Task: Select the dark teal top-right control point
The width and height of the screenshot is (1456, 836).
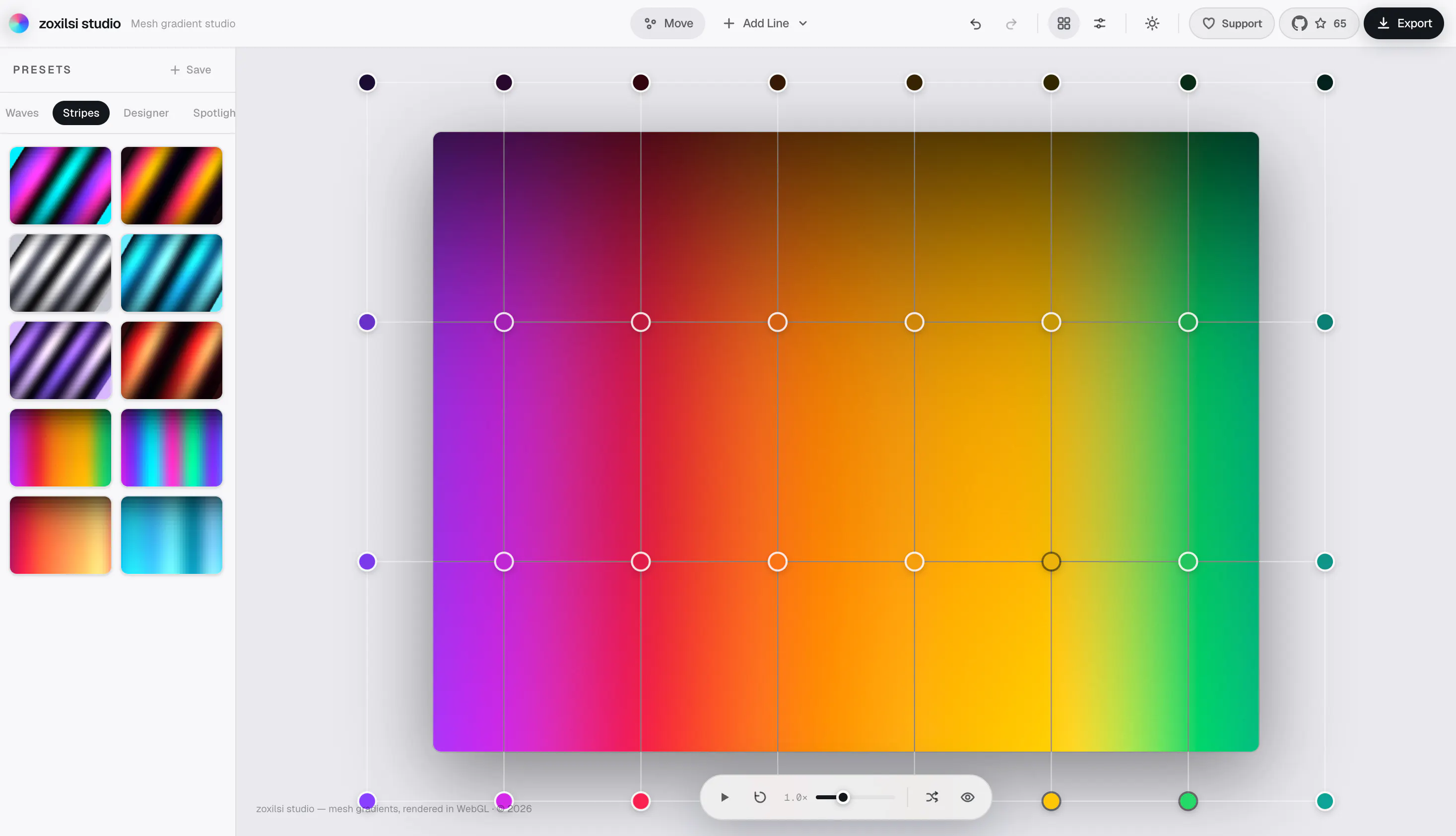Action: 1324,83
